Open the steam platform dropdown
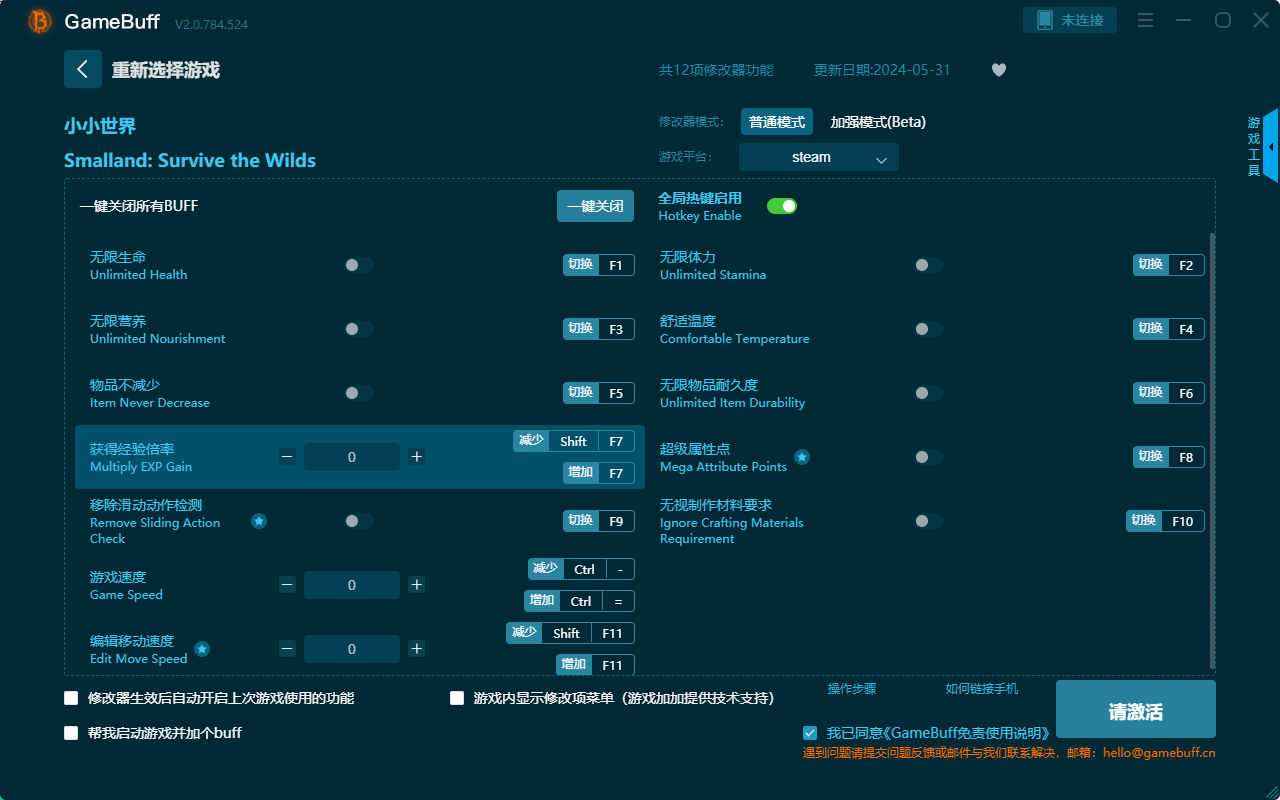1280x800 pixels. (819, 157)
